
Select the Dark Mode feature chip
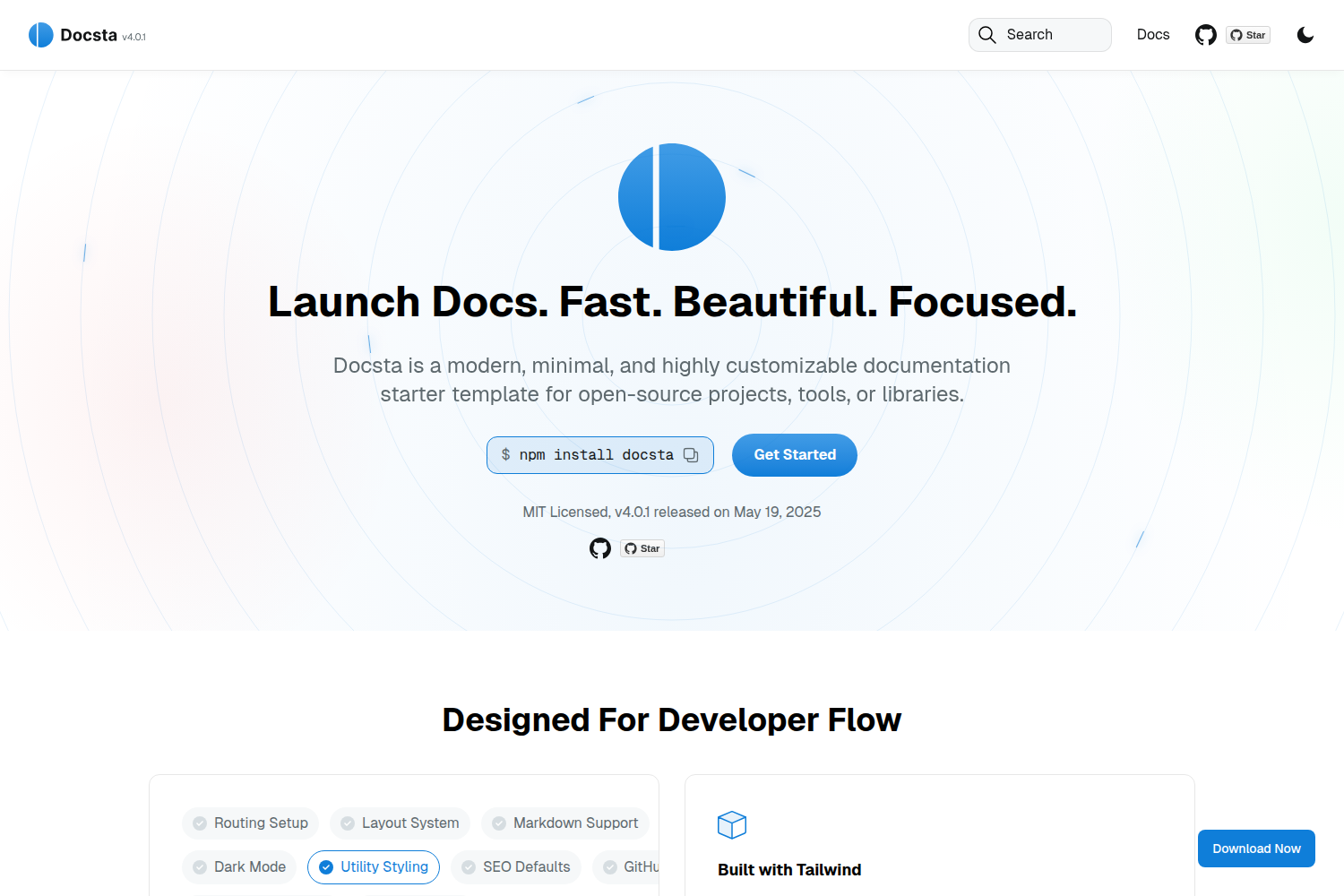pyautogui.click(x=239, y=867)
